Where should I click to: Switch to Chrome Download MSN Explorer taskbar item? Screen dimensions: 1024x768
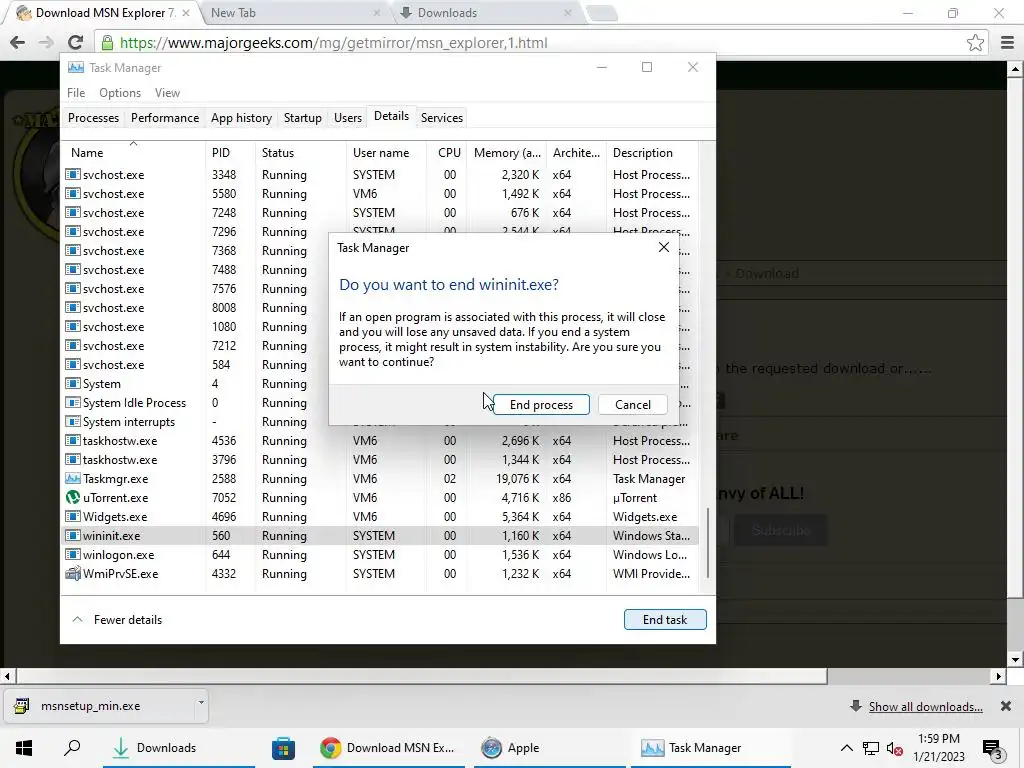[389, 748]
